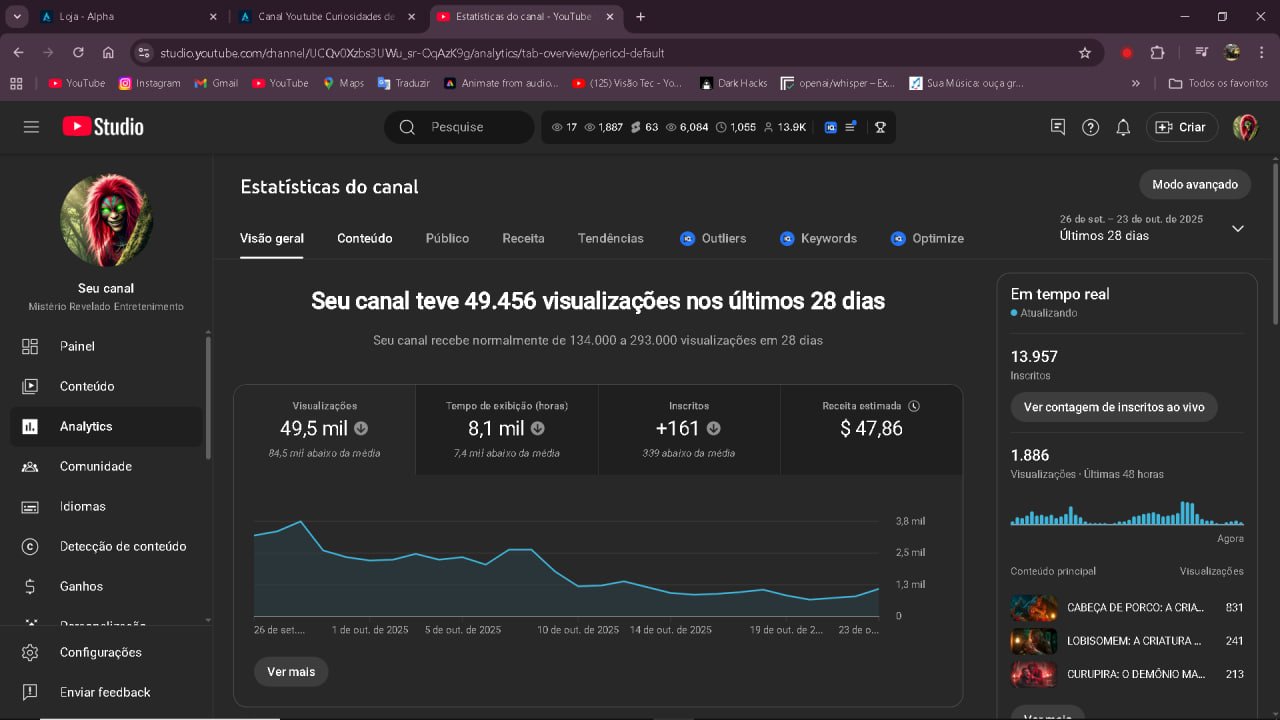Screen dimensions: 1280x720
Task: Open the YouTube Studio hamburger menu
Action: 31,127
